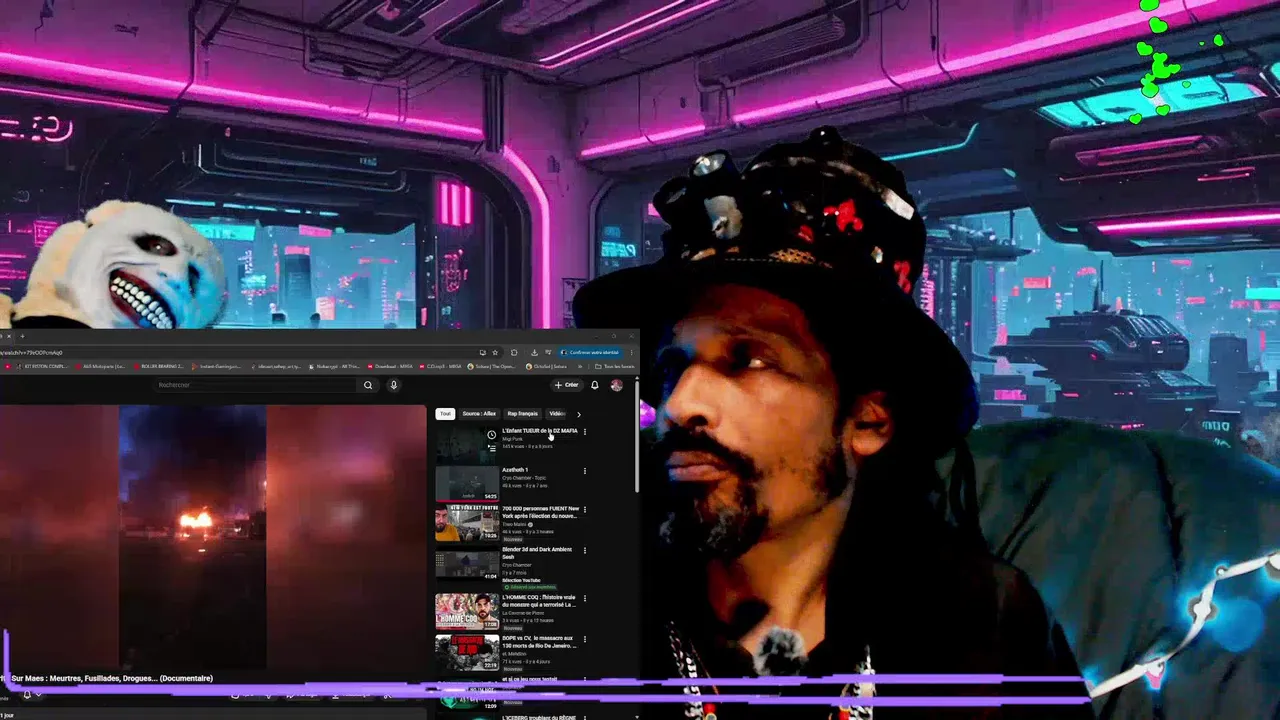This screenshot has width=1280, height=720.
Task: Select the Rap français chip
Action: 522,414
